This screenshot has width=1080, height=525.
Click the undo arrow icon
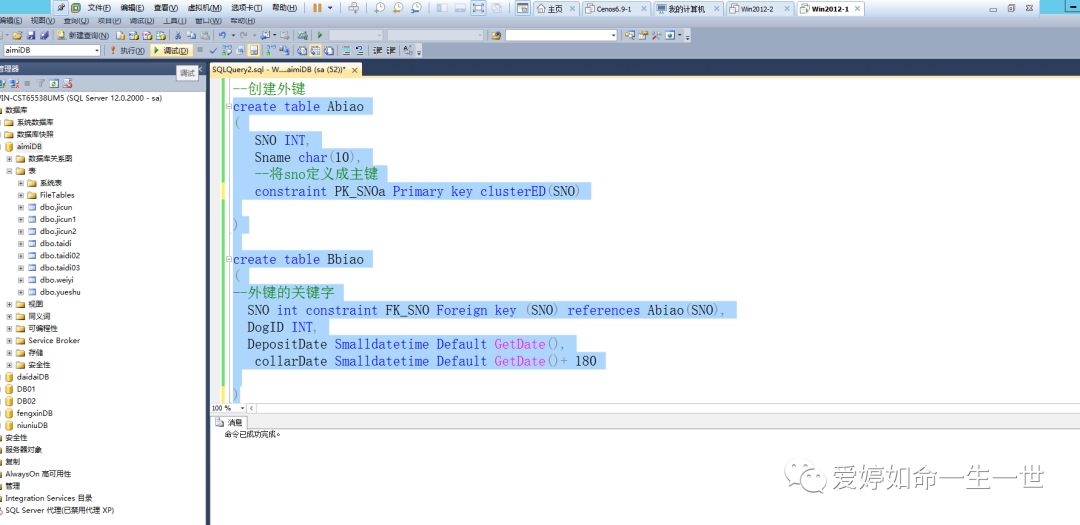pos(222,35)
